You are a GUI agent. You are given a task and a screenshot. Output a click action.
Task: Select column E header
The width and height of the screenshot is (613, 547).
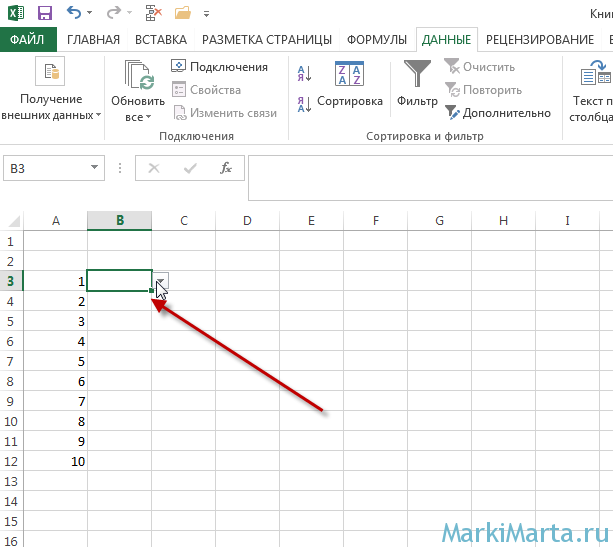[x=312, y=221]
